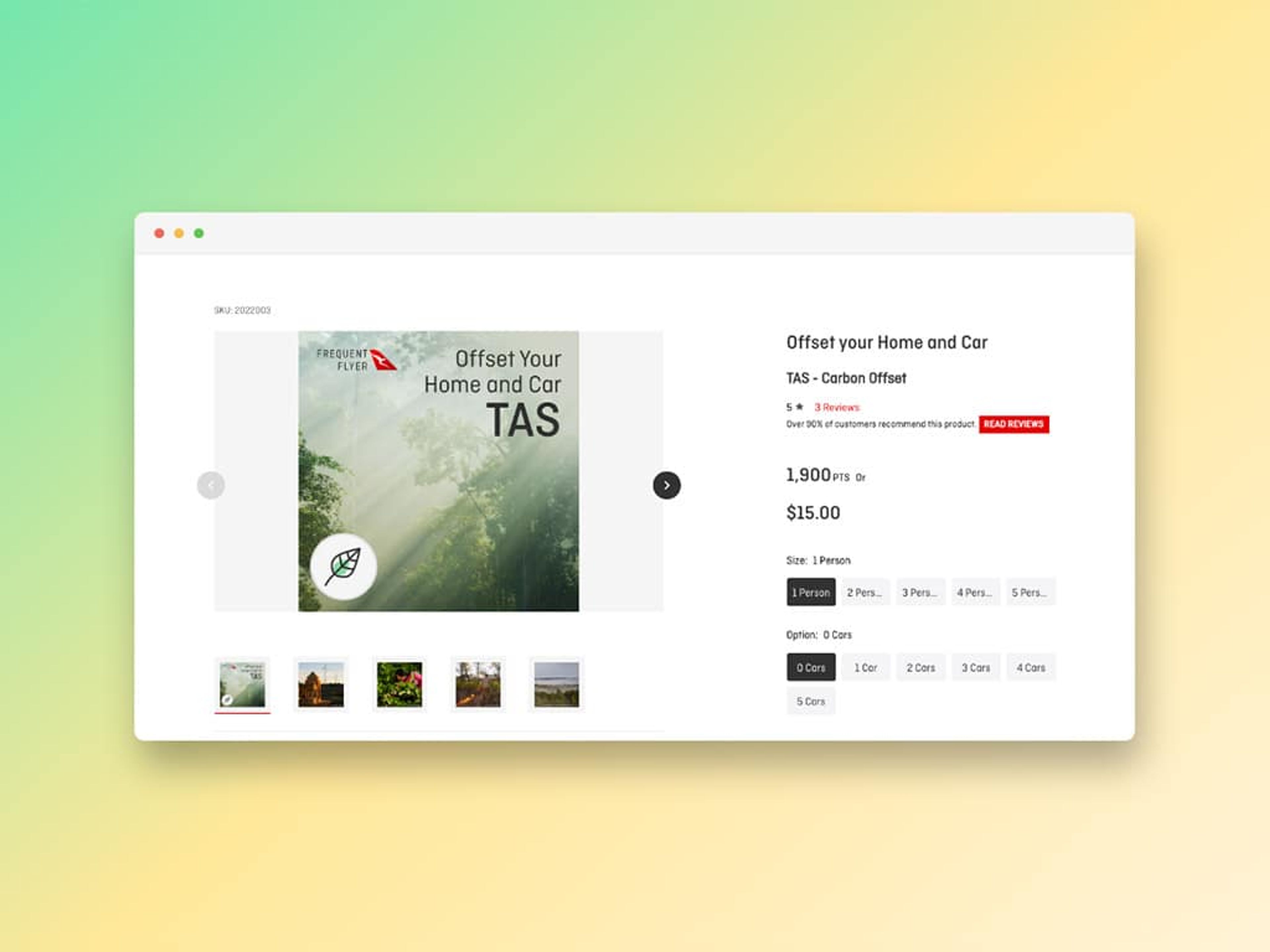1270x952 pixels.
Task: Click the previous image carousel arrow
Action: point(211,486)
